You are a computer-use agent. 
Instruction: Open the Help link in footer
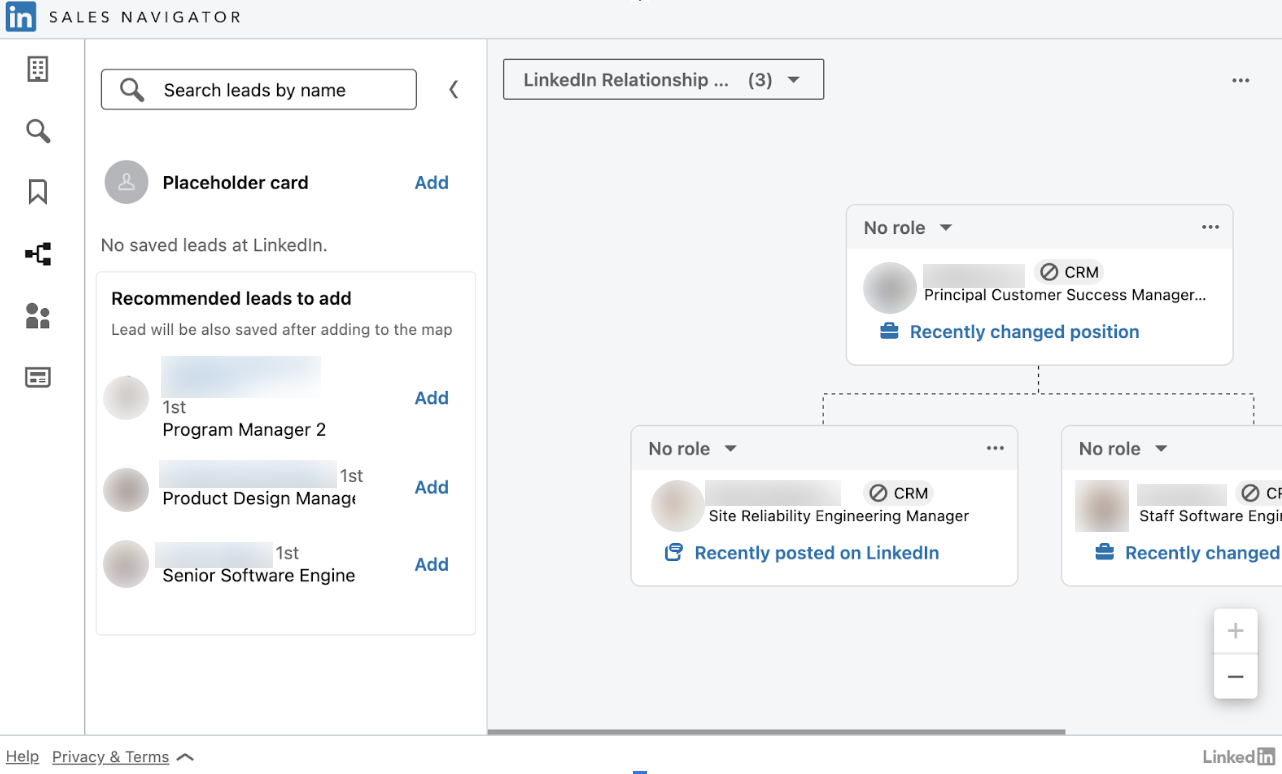coord(23,757)
